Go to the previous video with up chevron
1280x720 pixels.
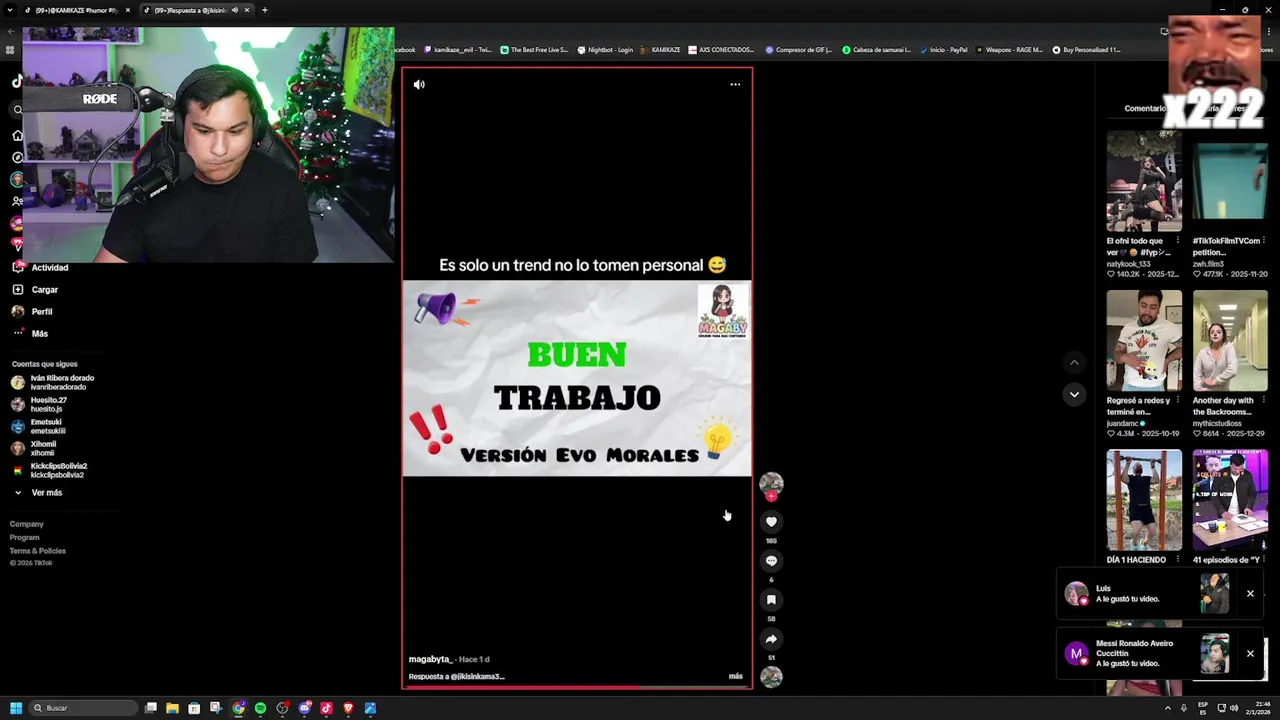click(1074, 362)
